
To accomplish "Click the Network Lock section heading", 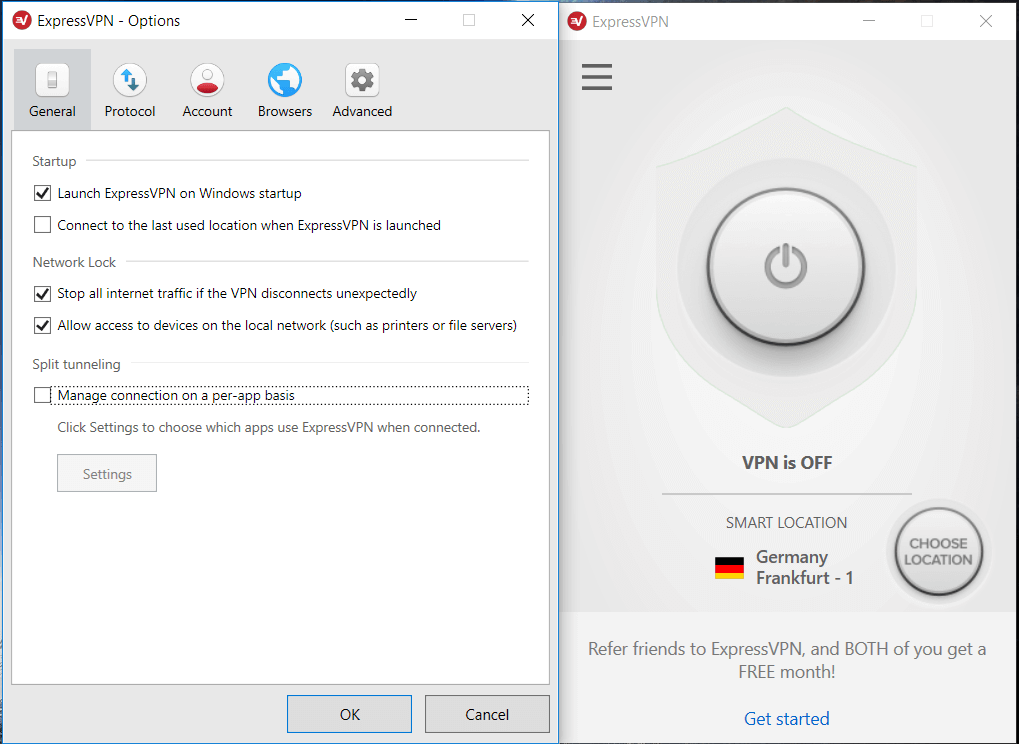I will tap(74, 263).
